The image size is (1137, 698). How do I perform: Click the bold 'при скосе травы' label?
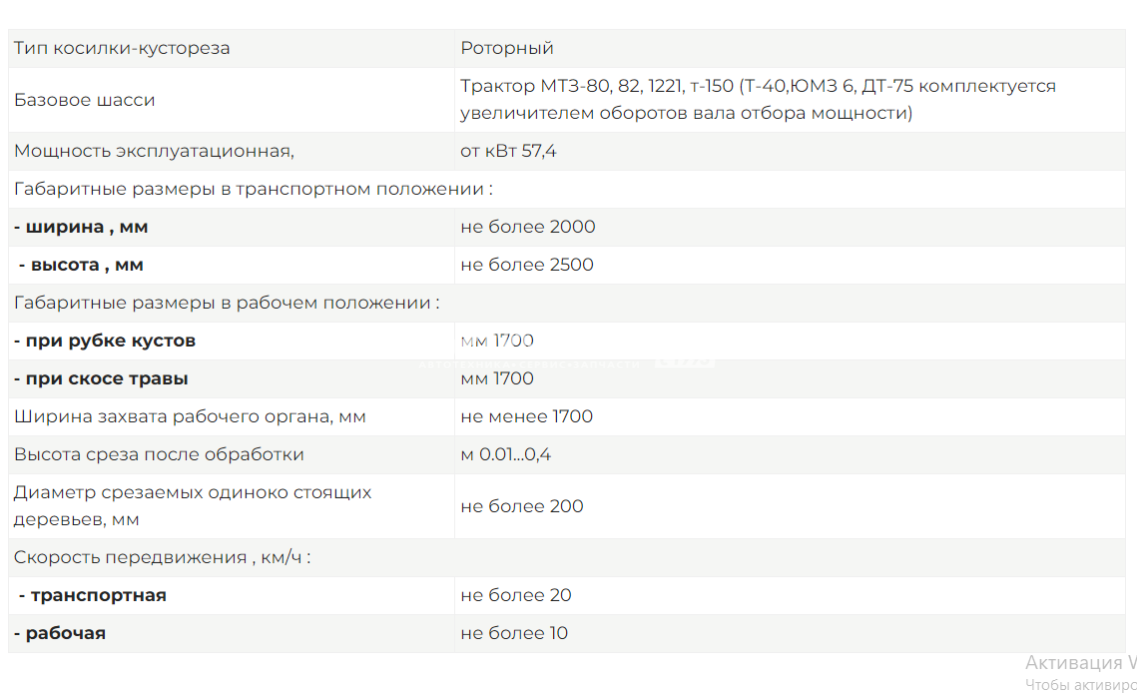pos(101,379)
